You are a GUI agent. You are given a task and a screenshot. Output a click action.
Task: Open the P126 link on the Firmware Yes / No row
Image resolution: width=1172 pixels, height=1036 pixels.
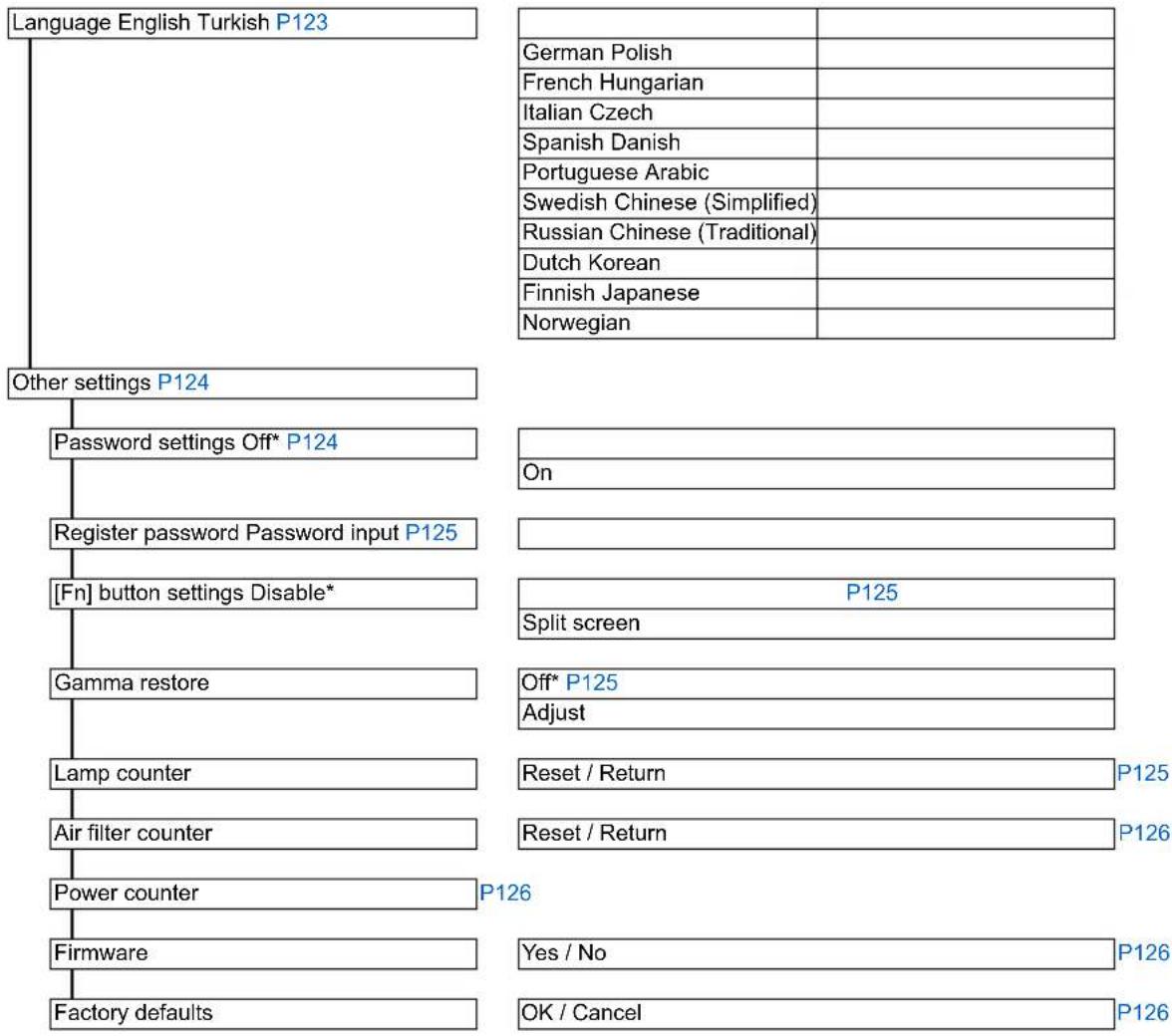click(1144, 952)
